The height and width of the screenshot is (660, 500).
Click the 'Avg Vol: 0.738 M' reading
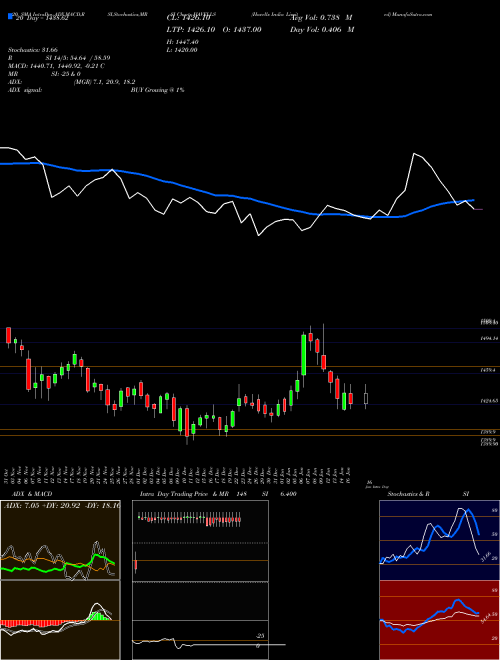[321, 18]
